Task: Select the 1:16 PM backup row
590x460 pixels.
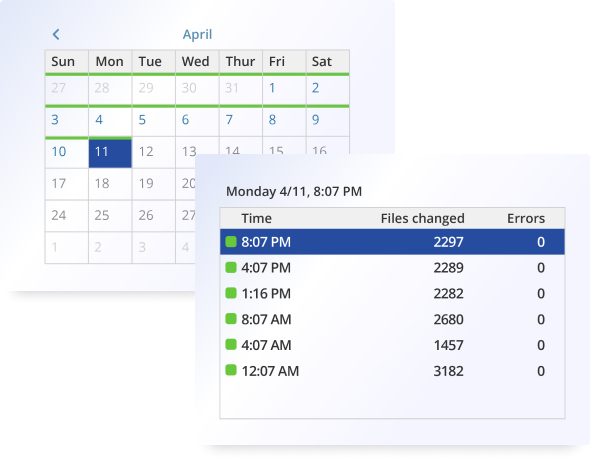Action: tap(392, 293)
